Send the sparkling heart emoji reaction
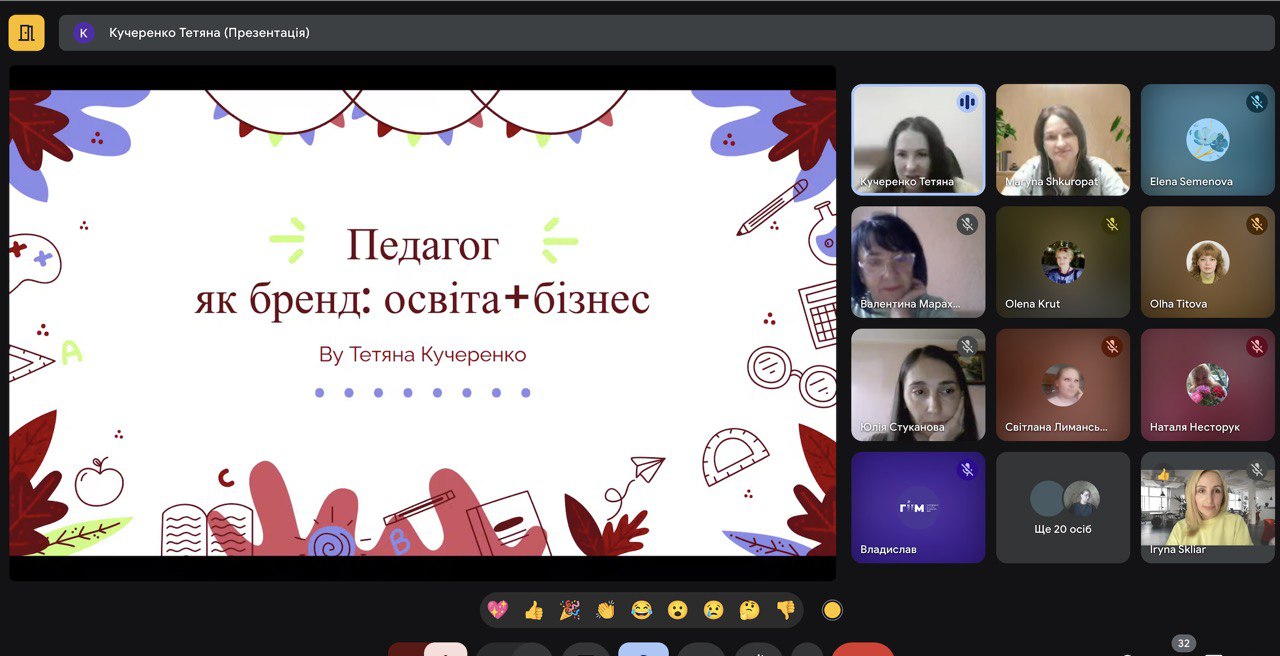Viewport: 1280px width, 656px height. click(497, 609)
